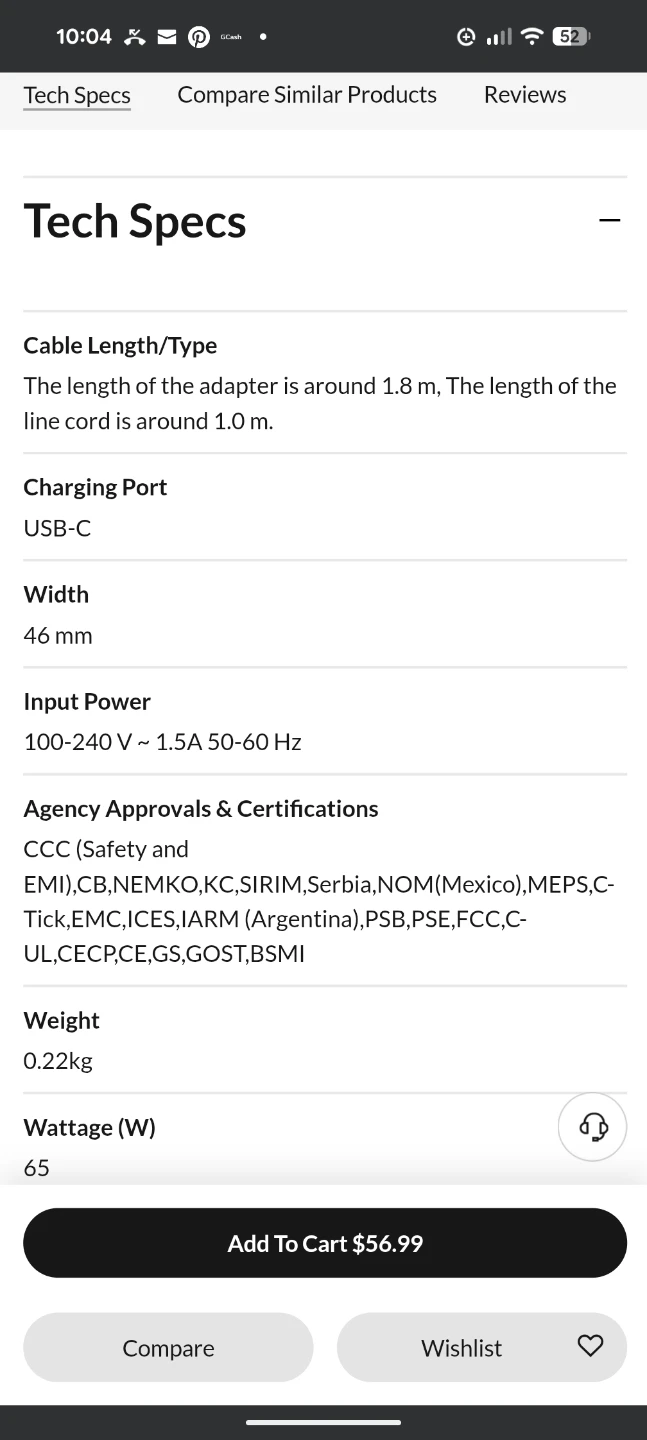Viewport: 647px width, 1440px height.
Task: Tap the Wi-Fi status icon
Action: pyautogui.click(x=532, y=37)
